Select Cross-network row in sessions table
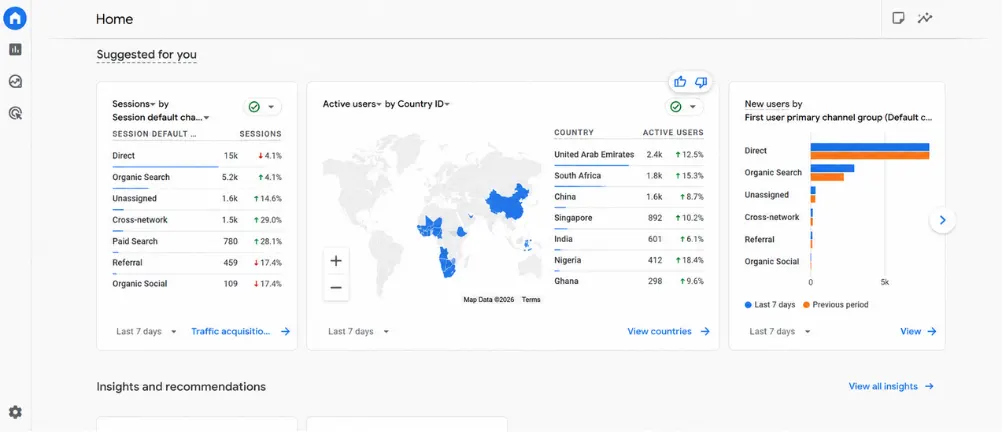 click(x=197, y=220)
